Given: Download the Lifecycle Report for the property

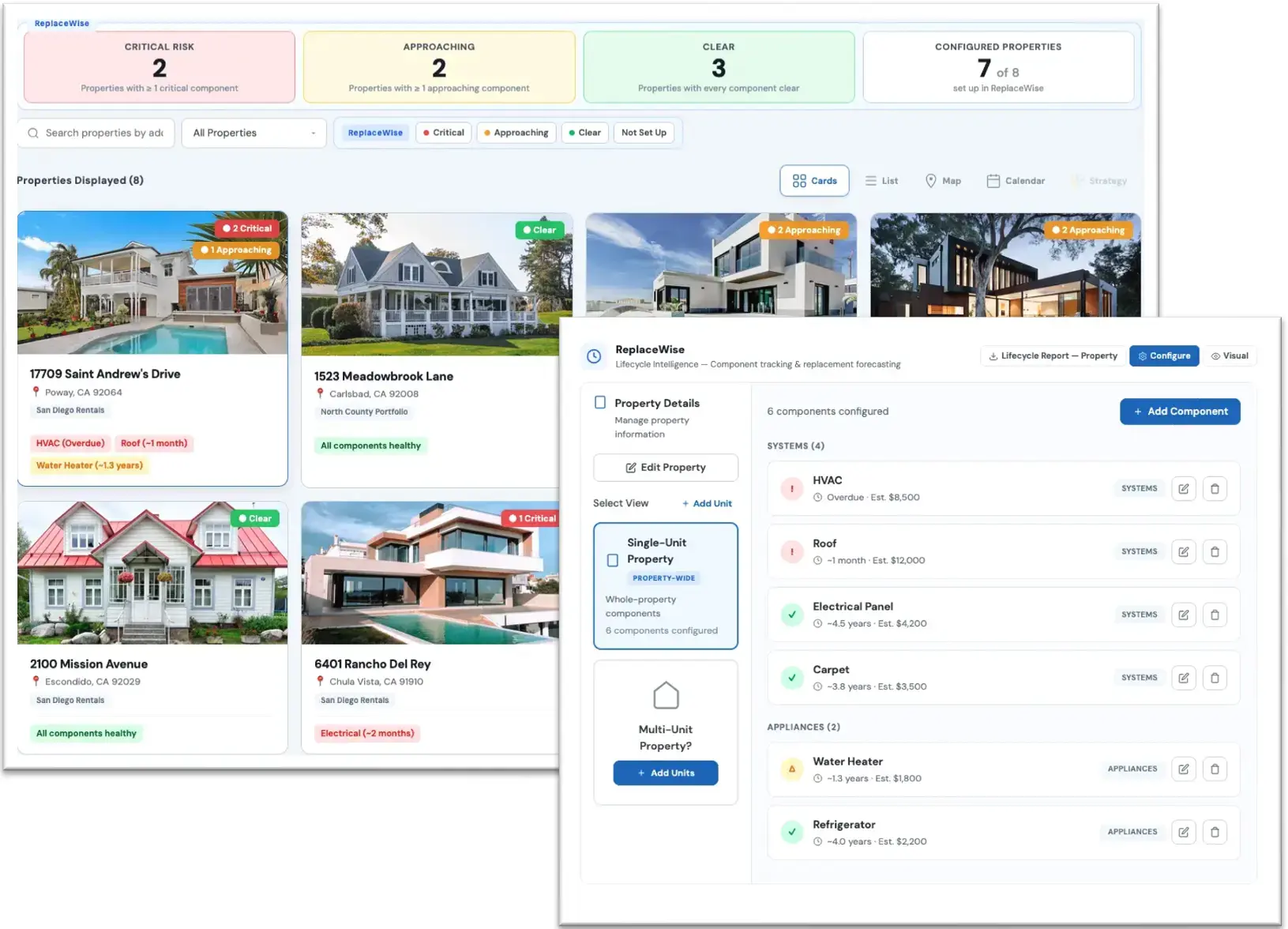Looking at the screenshot, I should coord(1053,355).
